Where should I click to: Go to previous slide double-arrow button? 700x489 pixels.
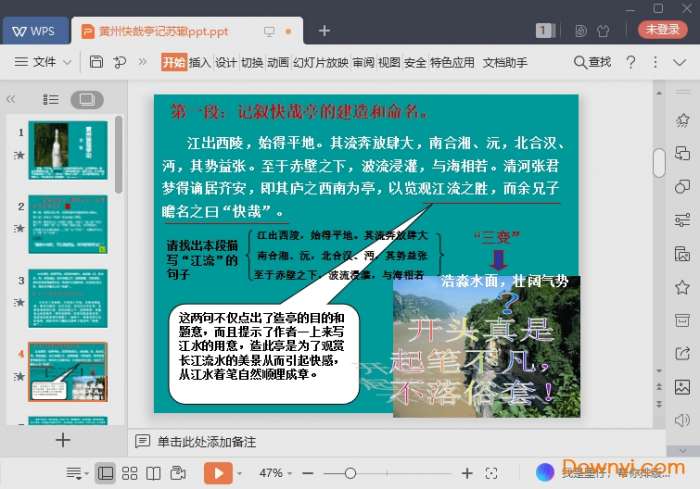(659, 387)
